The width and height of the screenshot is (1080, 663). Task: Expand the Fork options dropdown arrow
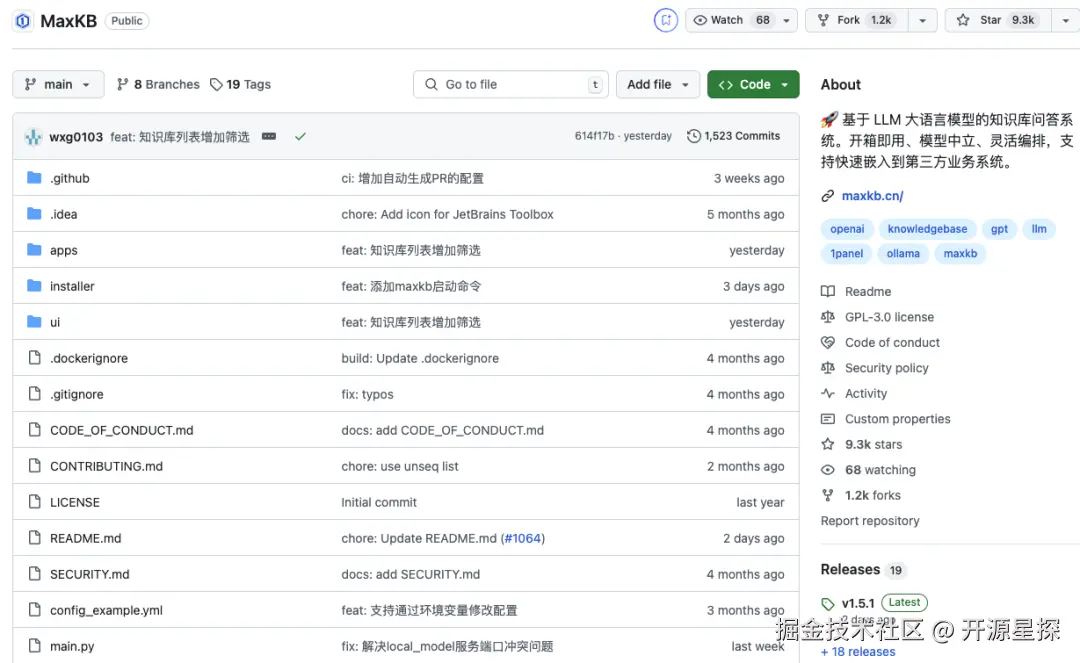tap(922, 20)
